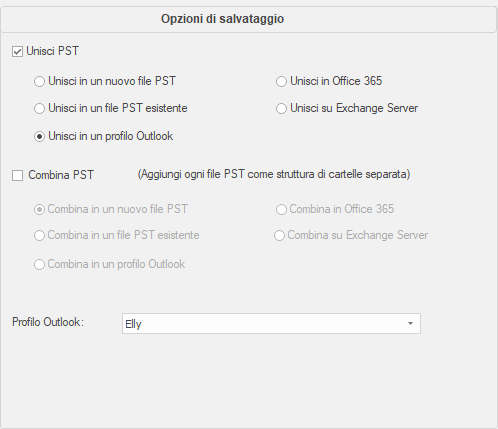Click the Elly profile combo box field
The width and height of the screenshot is (498, 429).
(x=271, y=323)
